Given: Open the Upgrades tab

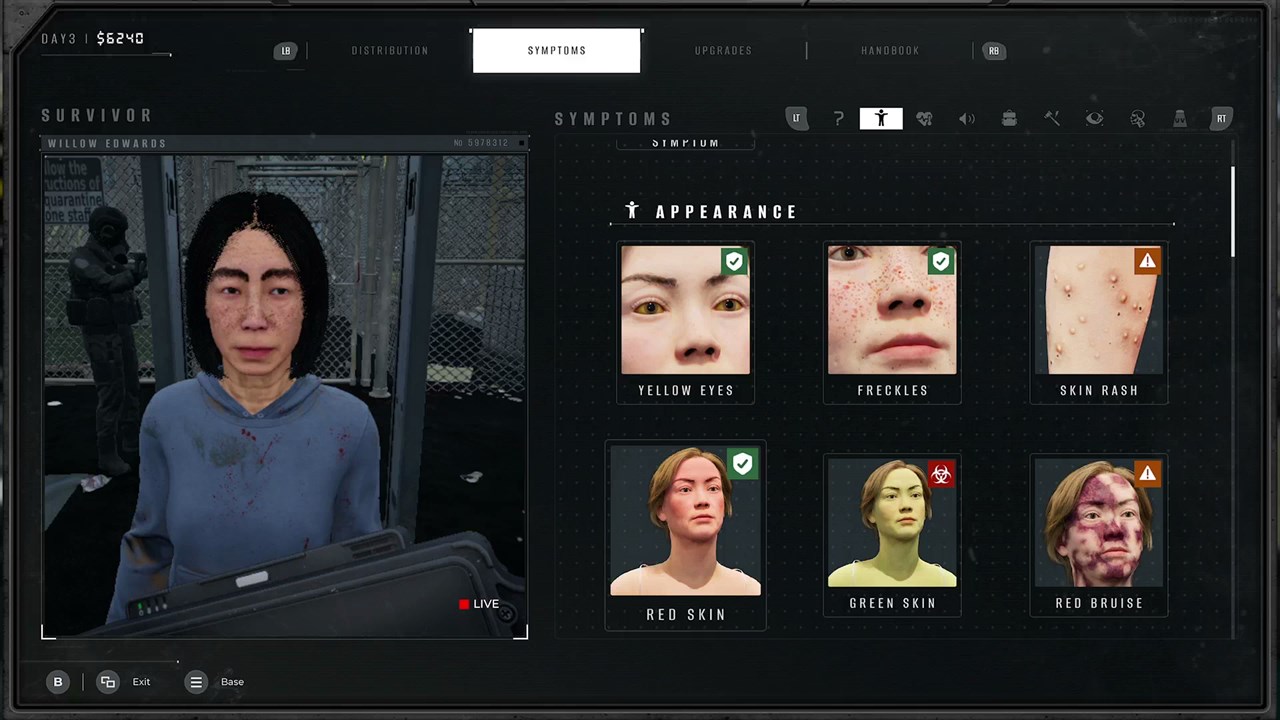Looking at the screenshot, I should (724, 51).
